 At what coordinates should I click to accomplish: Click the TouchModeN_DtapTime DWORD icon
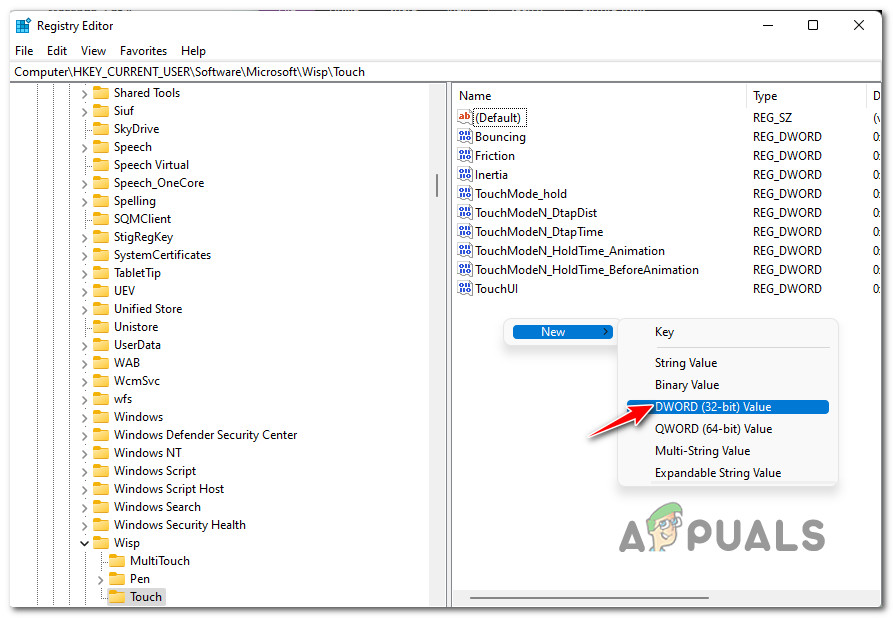(x=465, y=231)
